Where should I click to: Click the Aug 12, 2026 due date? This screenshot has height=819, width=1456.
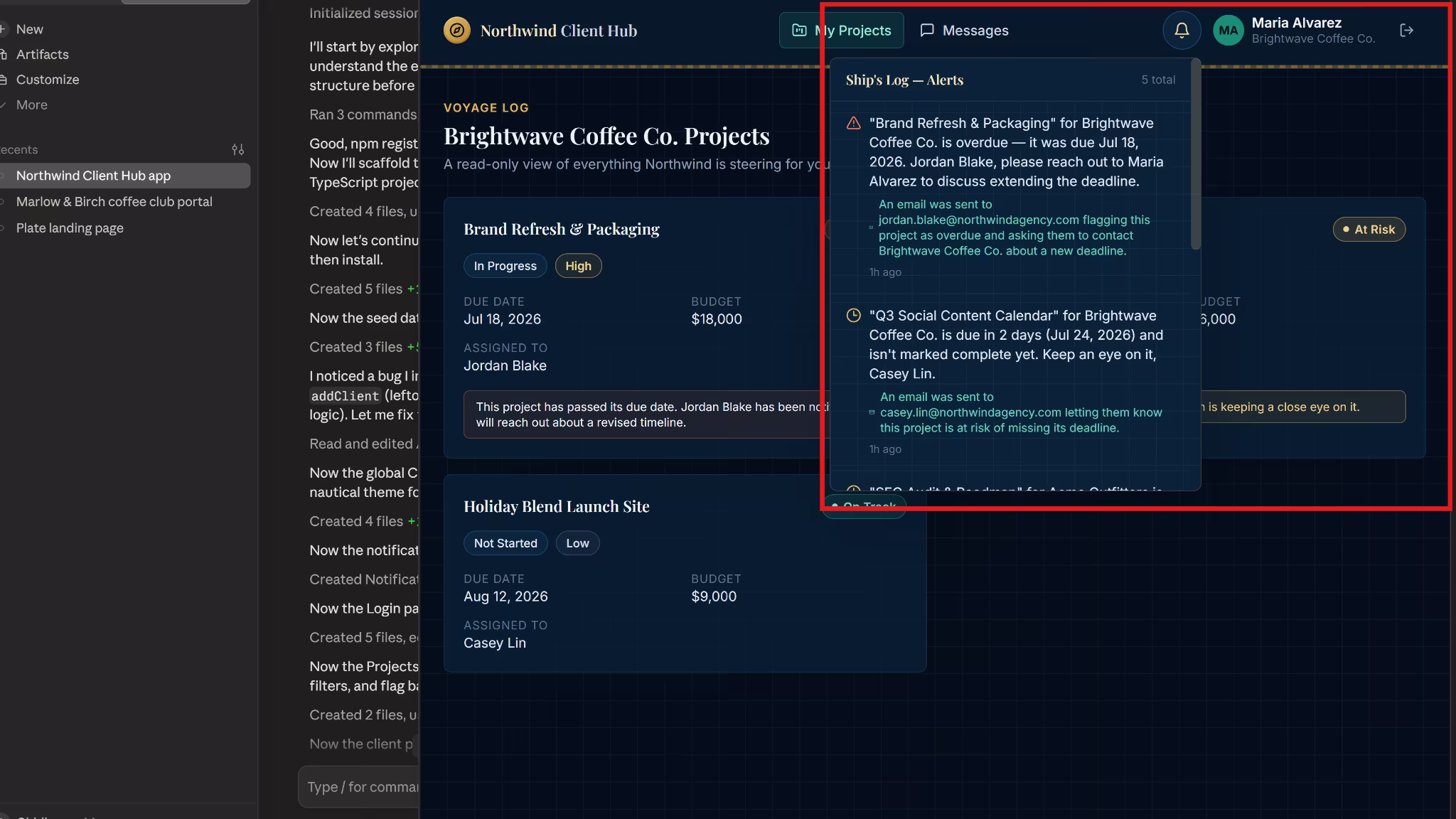click(505, 596)
